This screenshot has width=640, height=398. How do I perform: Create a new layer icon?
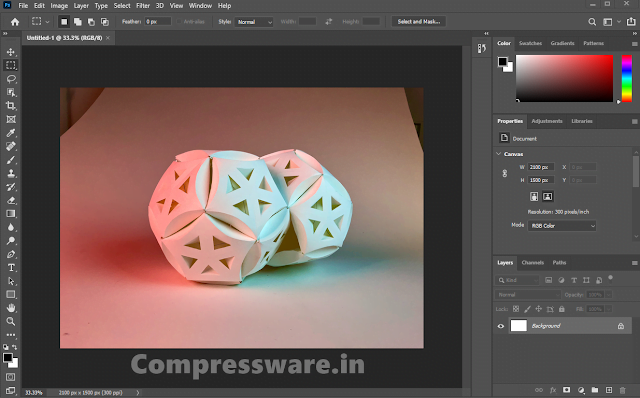click(x=609, y=390)
